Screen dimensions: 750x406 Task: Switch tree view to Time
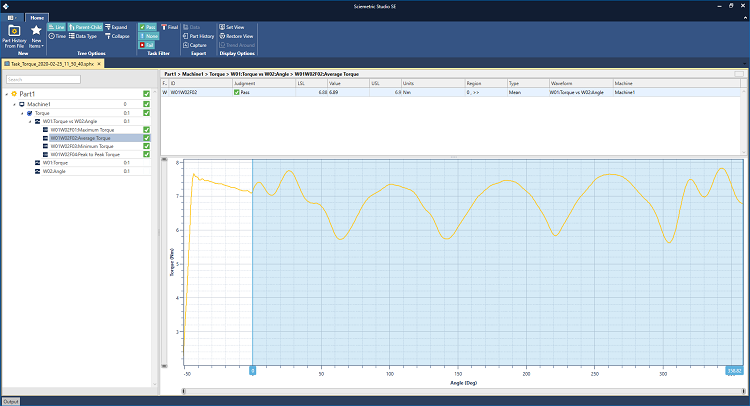click(x=57, y=35)
